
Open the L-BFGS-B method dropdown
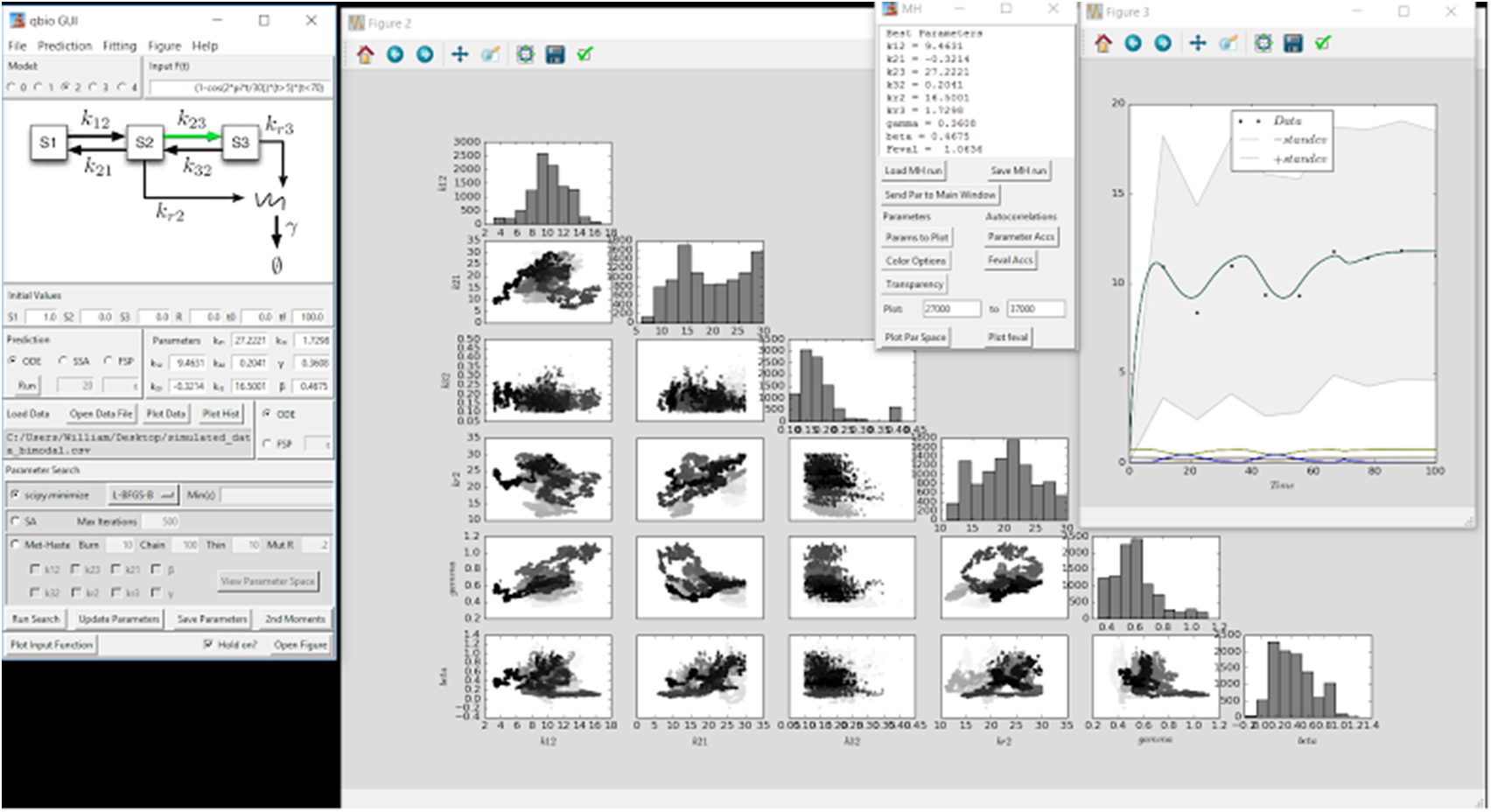click(x=143, y=495)
